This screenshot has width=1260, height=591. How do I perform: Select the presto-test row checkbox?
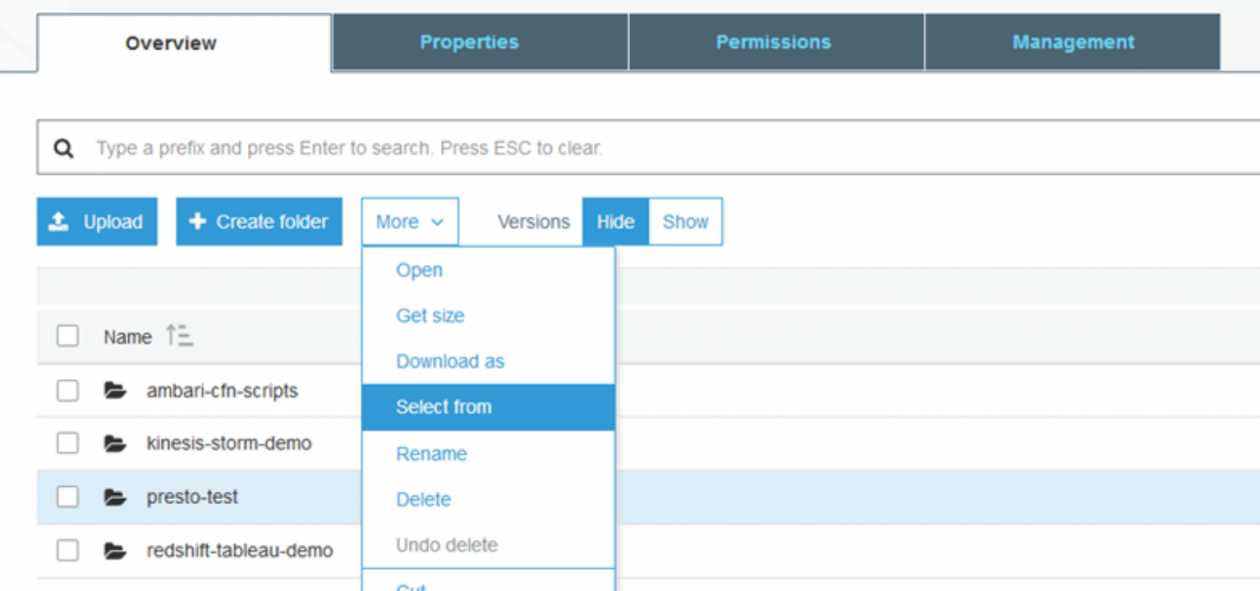click(67, 497)
